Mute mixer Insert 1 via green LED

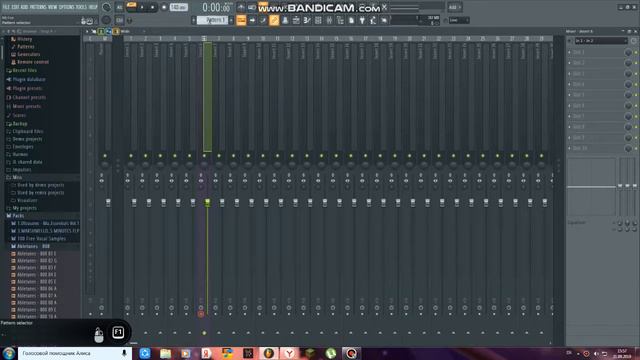131,156
